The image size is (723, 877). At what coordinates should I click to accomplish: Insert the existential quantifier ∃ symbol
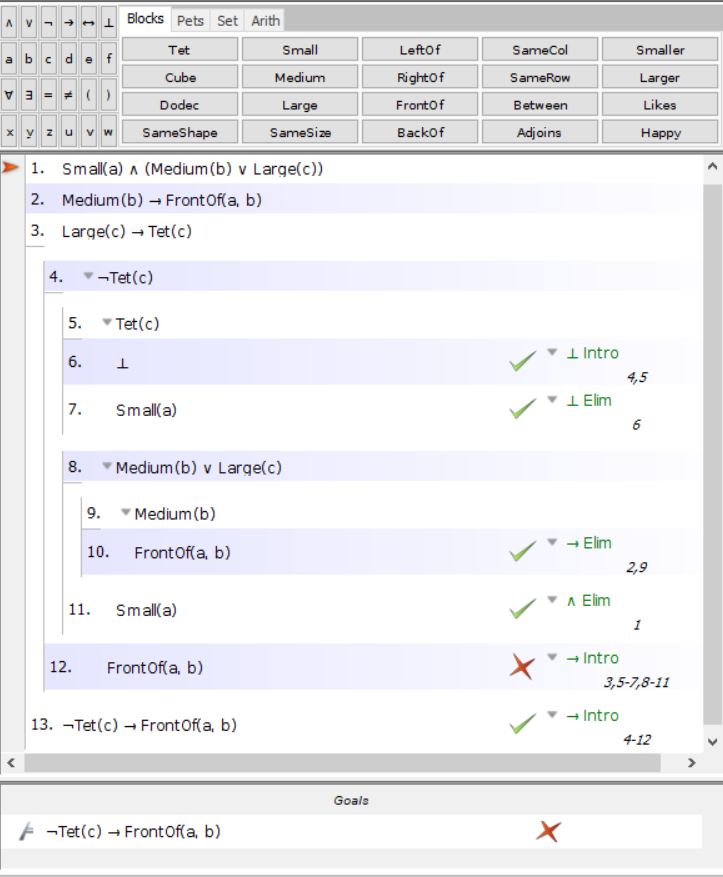29,95
